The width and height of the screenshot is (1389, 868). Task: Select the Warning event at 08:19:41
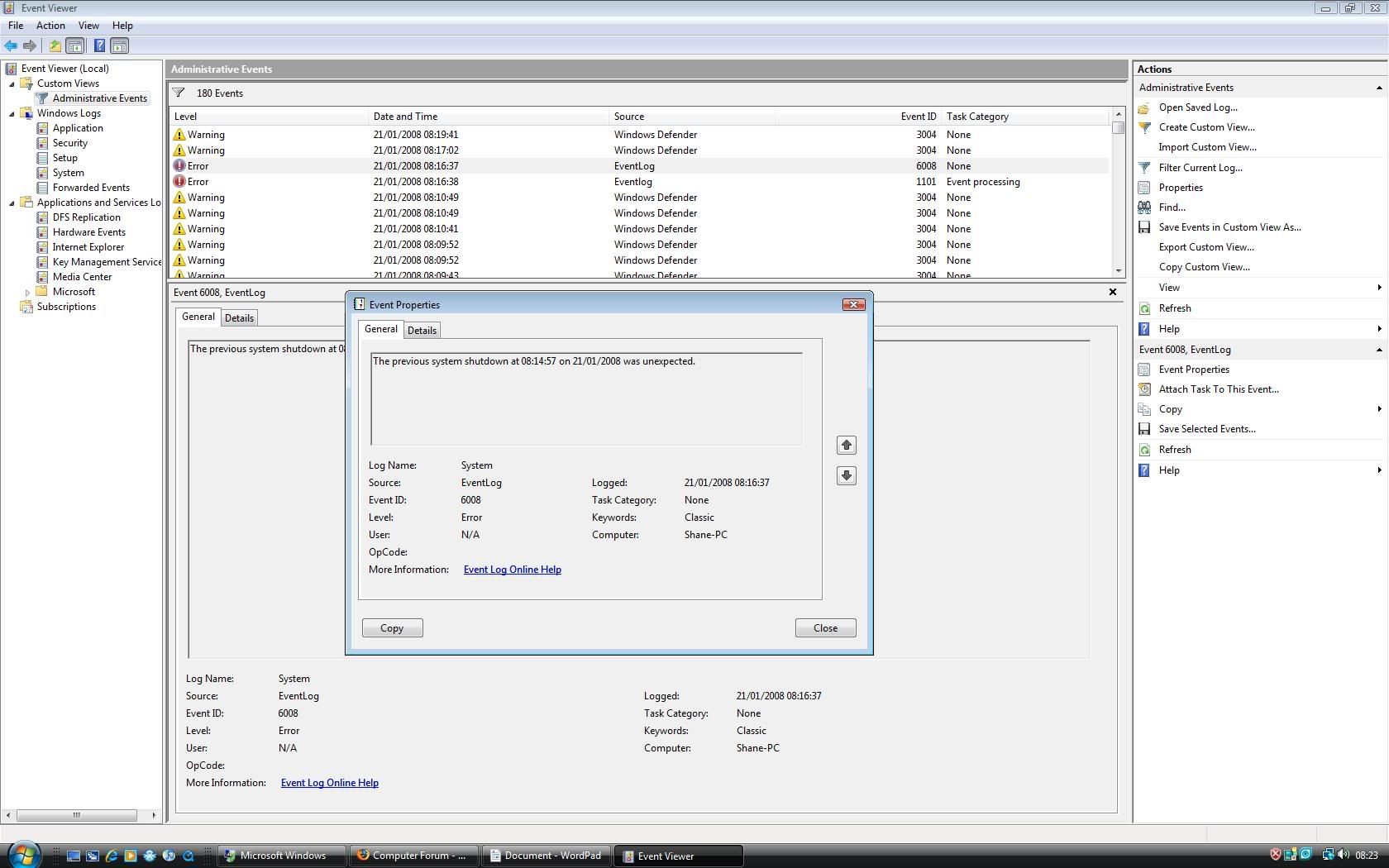639,135
